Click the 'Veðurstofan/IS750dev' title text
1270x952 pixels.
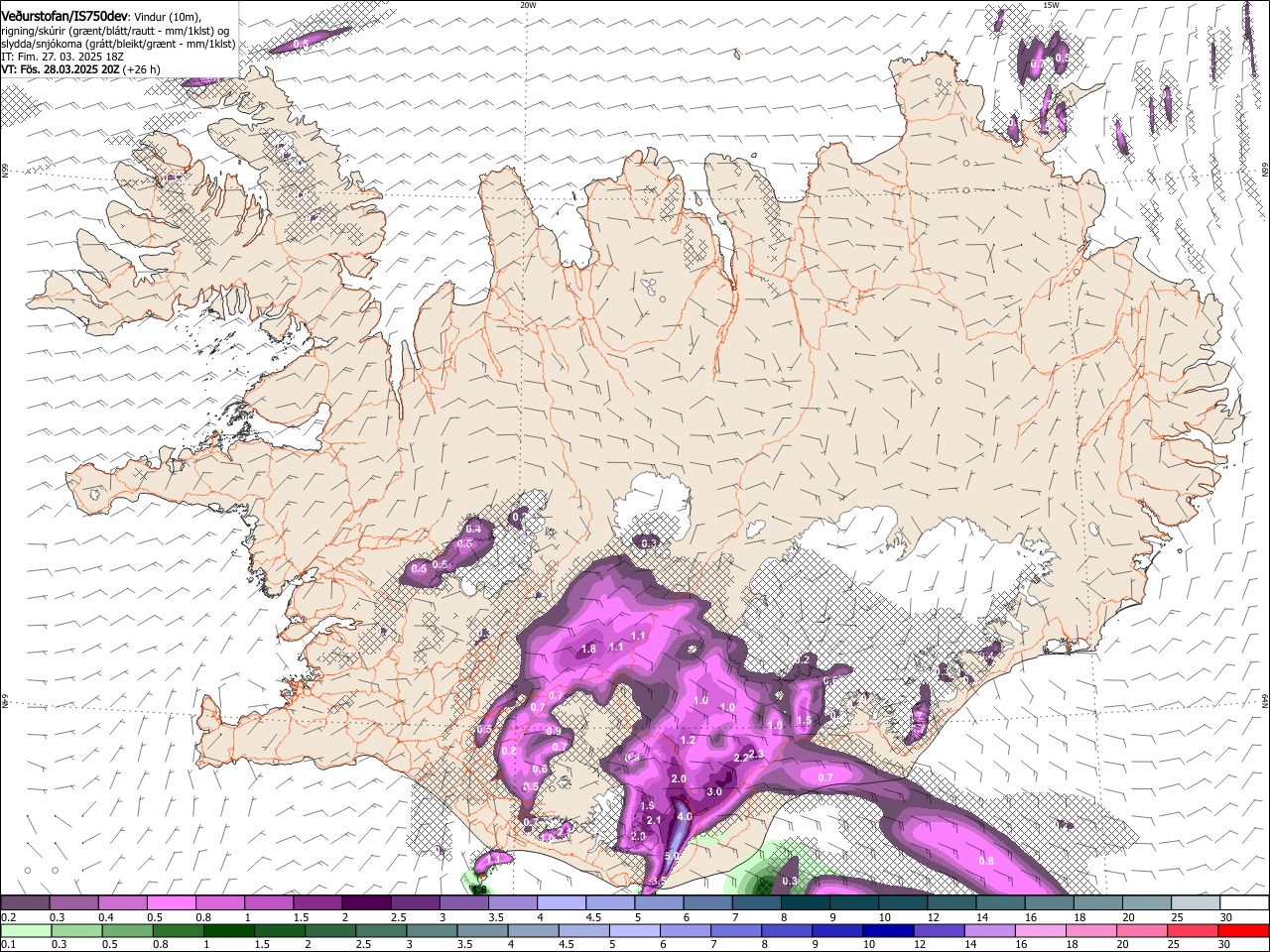coord(64,17)
